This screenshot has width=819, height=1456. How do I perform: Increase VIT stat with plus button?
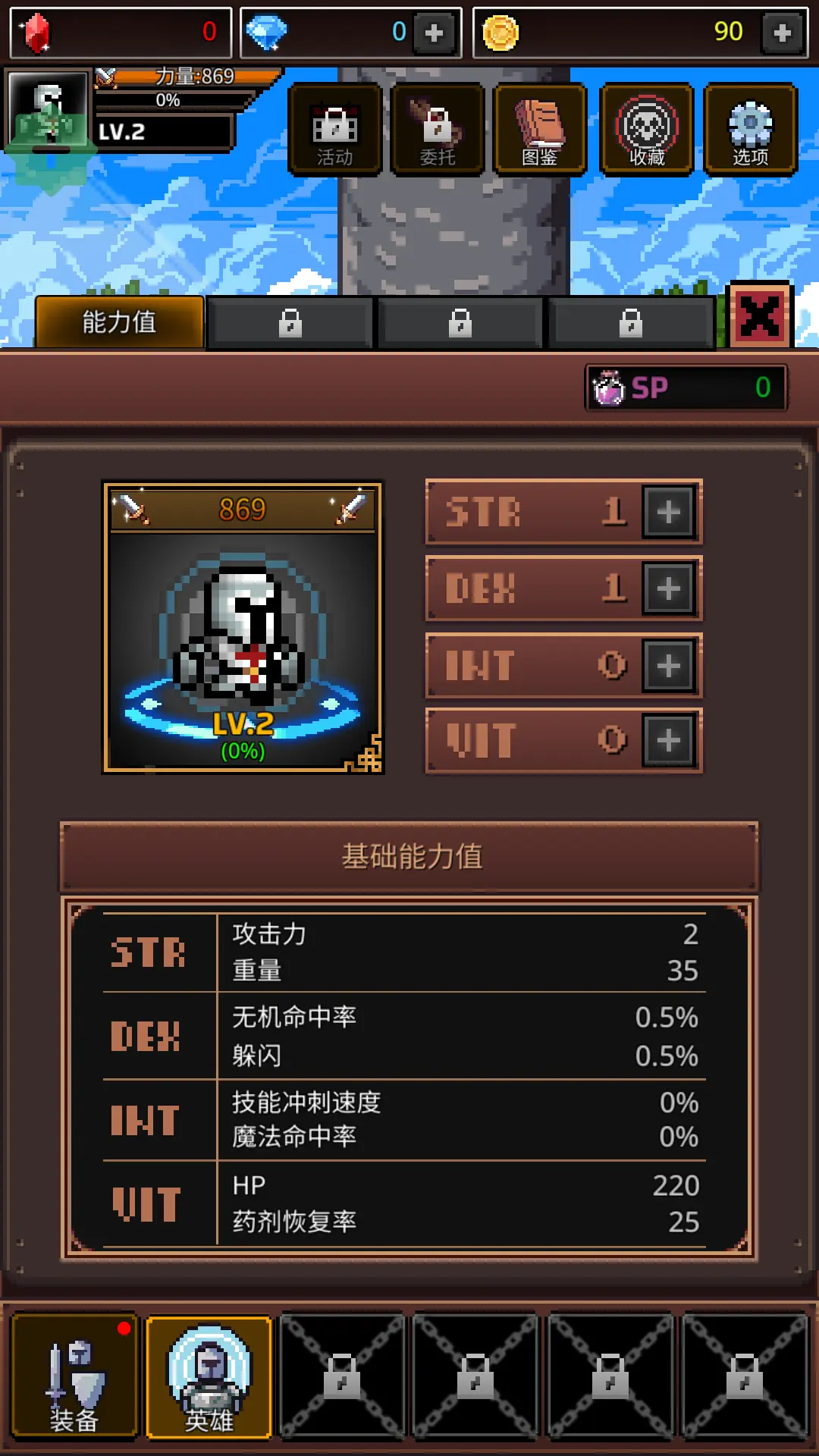668,740
